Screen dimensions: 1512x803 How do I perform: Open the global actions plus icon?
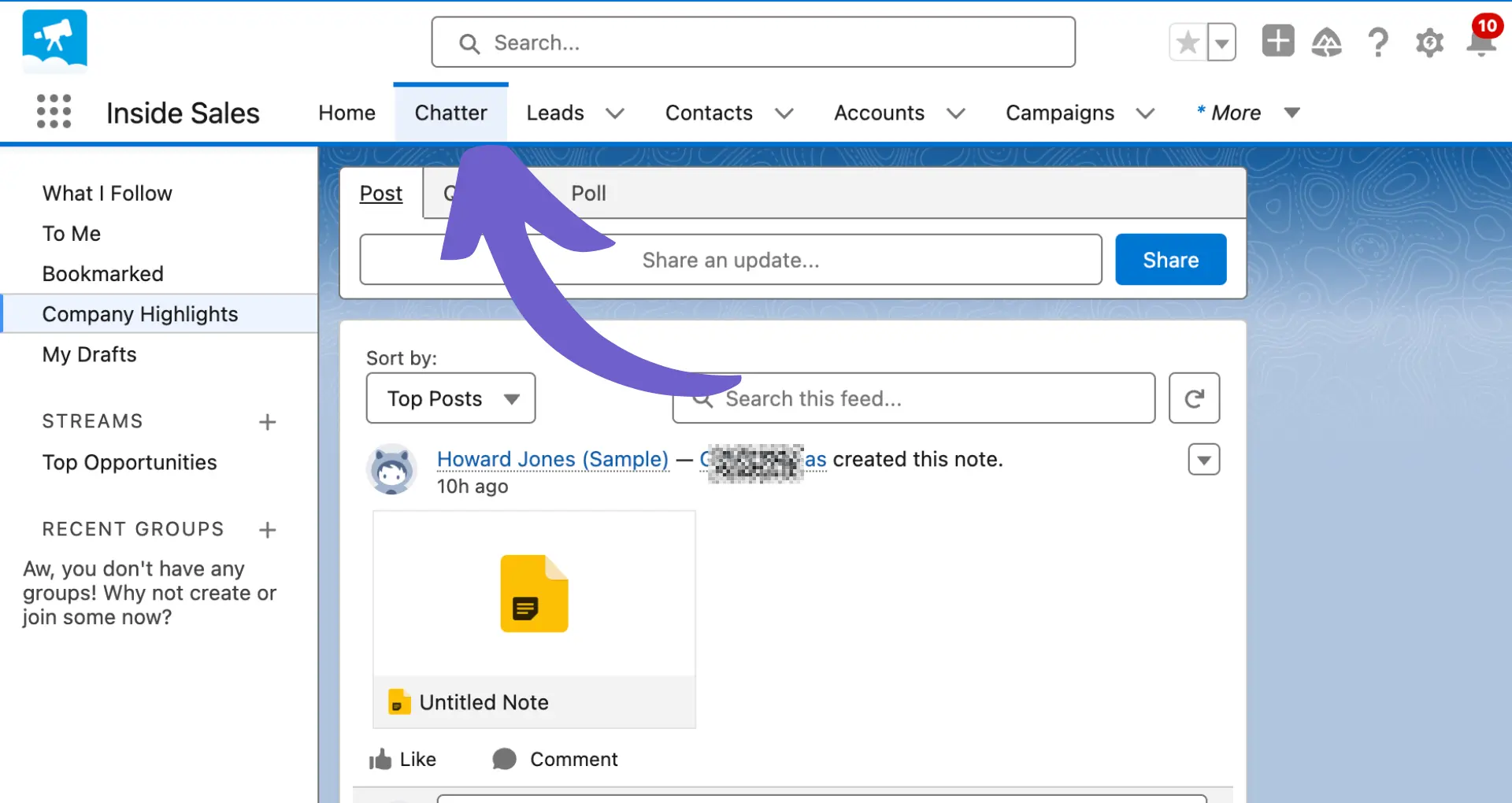(1277, 41)
